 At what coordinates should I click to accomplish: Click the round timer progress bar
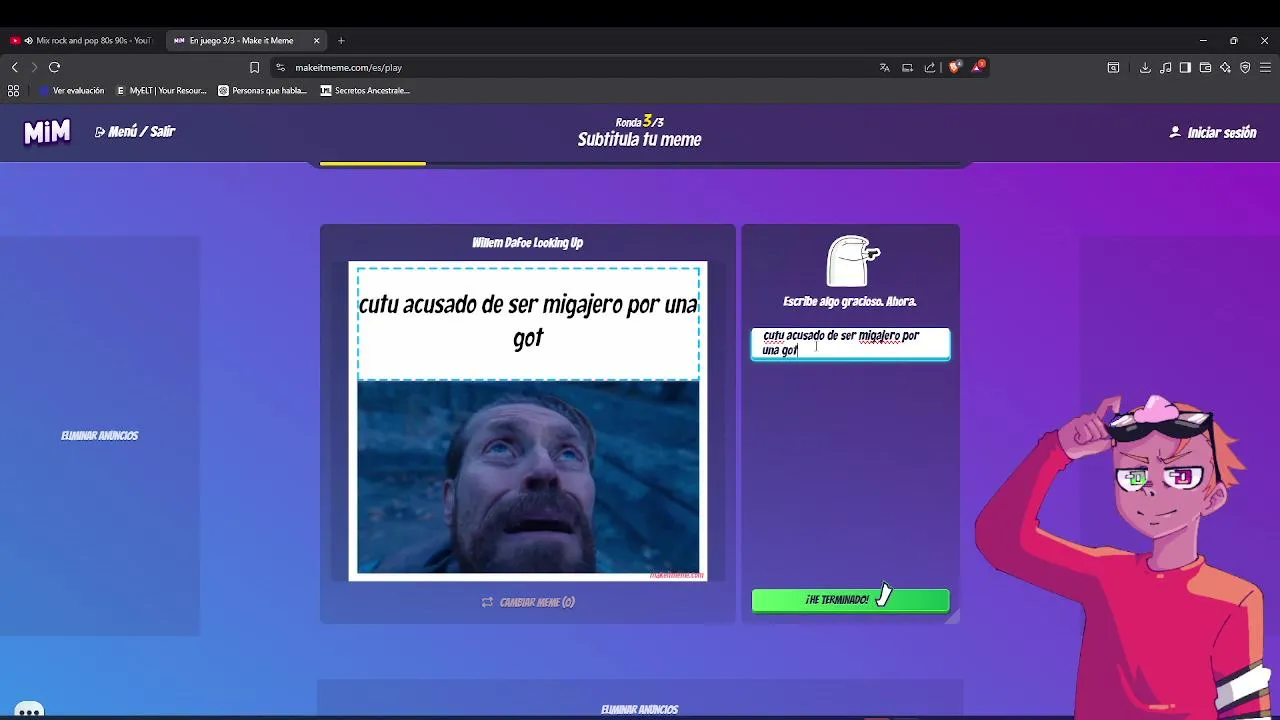(x=640, y=163)
